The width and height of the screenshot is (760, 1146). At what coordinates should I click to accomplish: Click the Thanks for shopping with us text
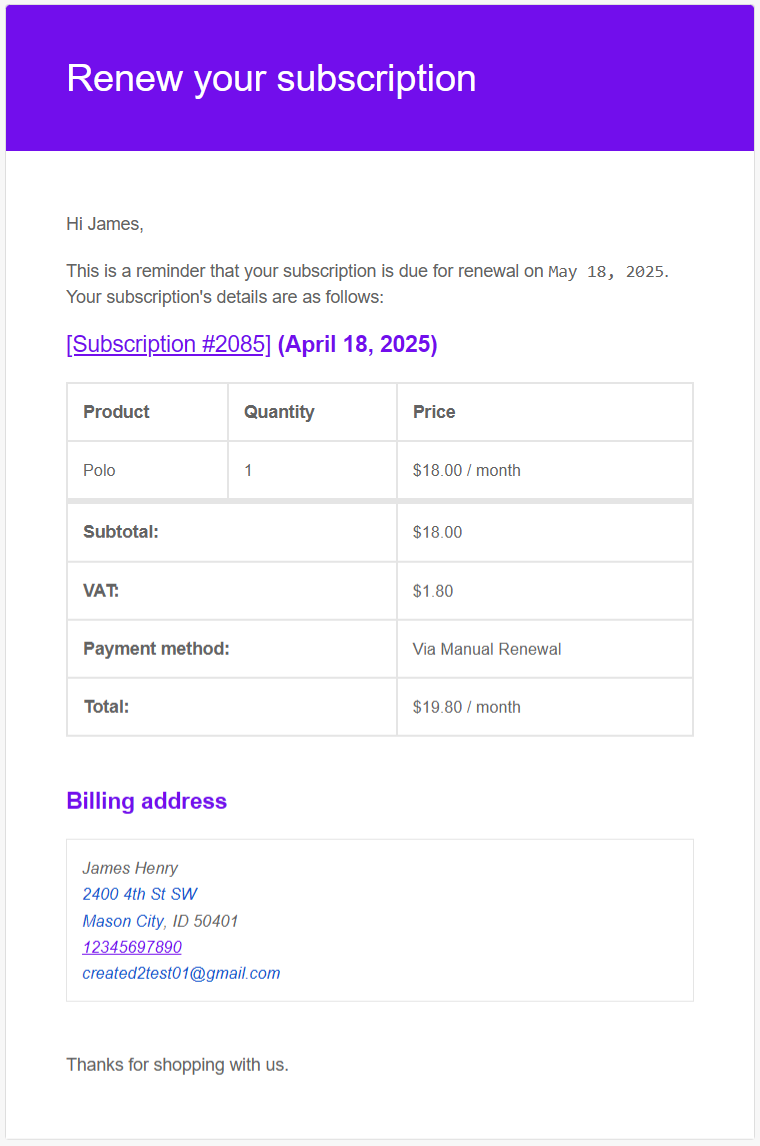[177, 1064]
